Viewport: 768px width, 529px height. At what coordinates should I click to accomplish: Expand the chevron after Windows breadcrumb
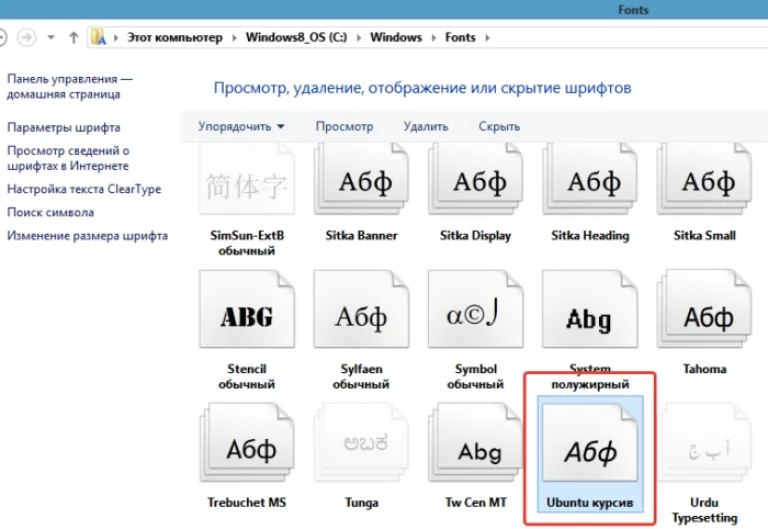[x=433, y=38]
